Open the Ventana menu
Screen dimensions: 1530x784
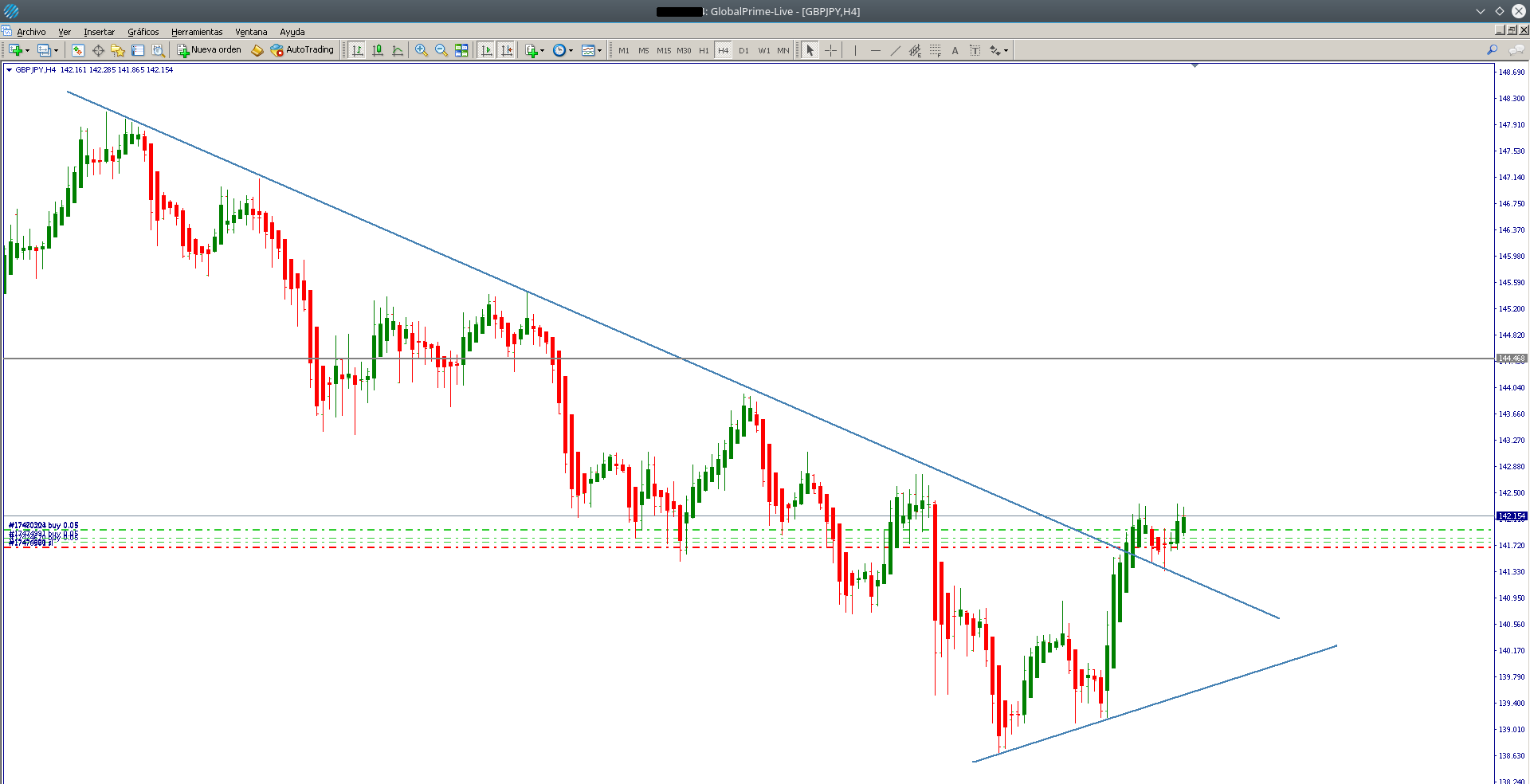point(251,32)
